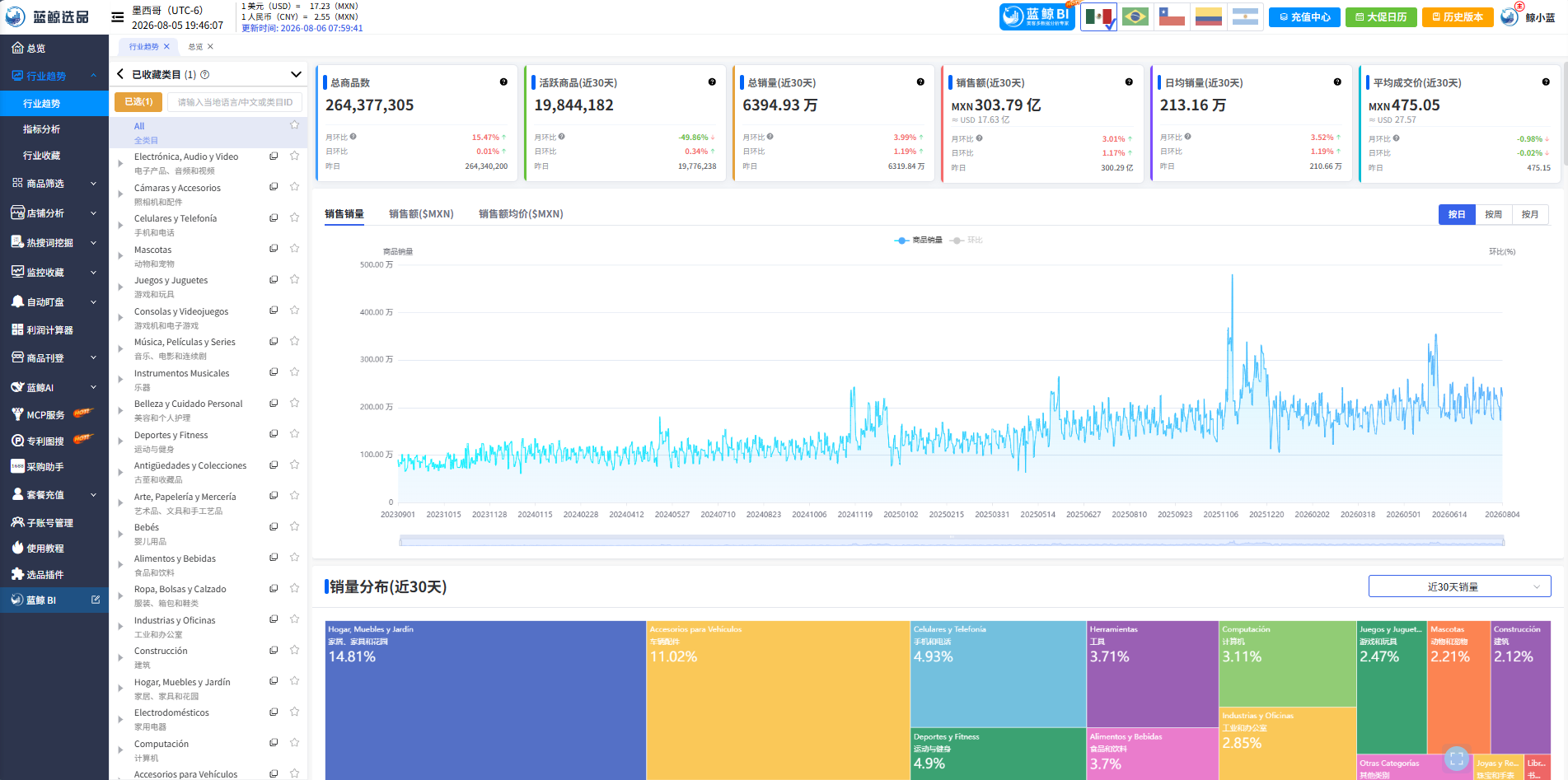Viewport: 1568px width, 780px height.
Task: Switch to the Argentina flag marketplace
Action: (x=1245, y=16)
